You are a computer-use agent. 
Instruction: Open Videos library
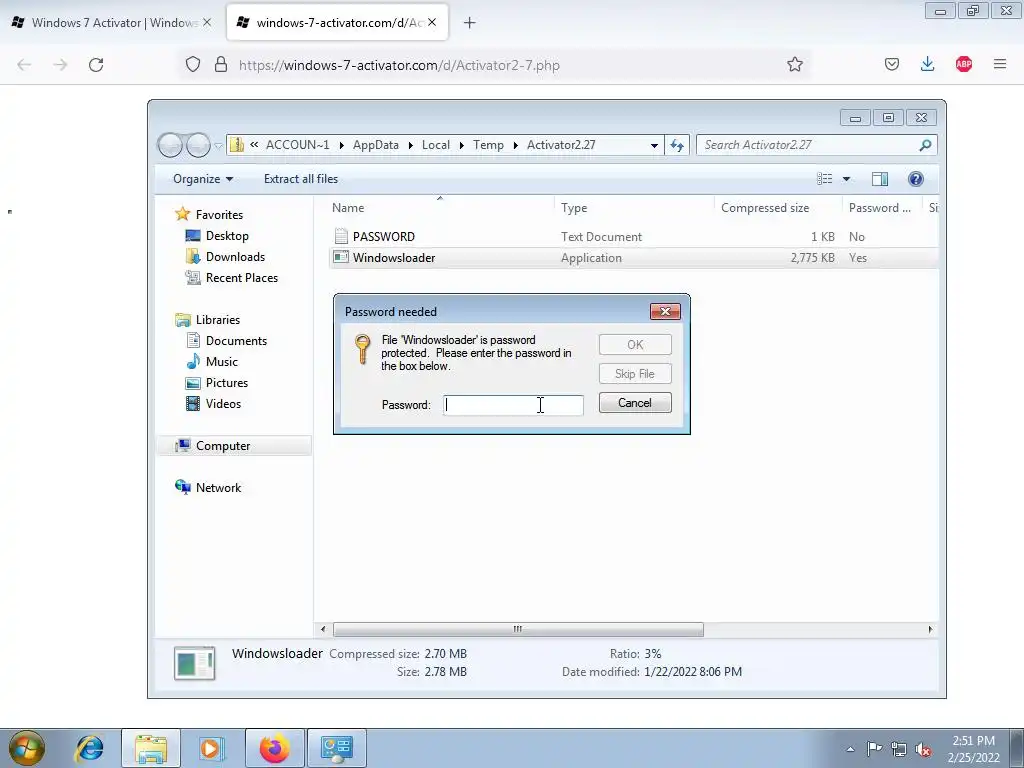click(223, 404)
